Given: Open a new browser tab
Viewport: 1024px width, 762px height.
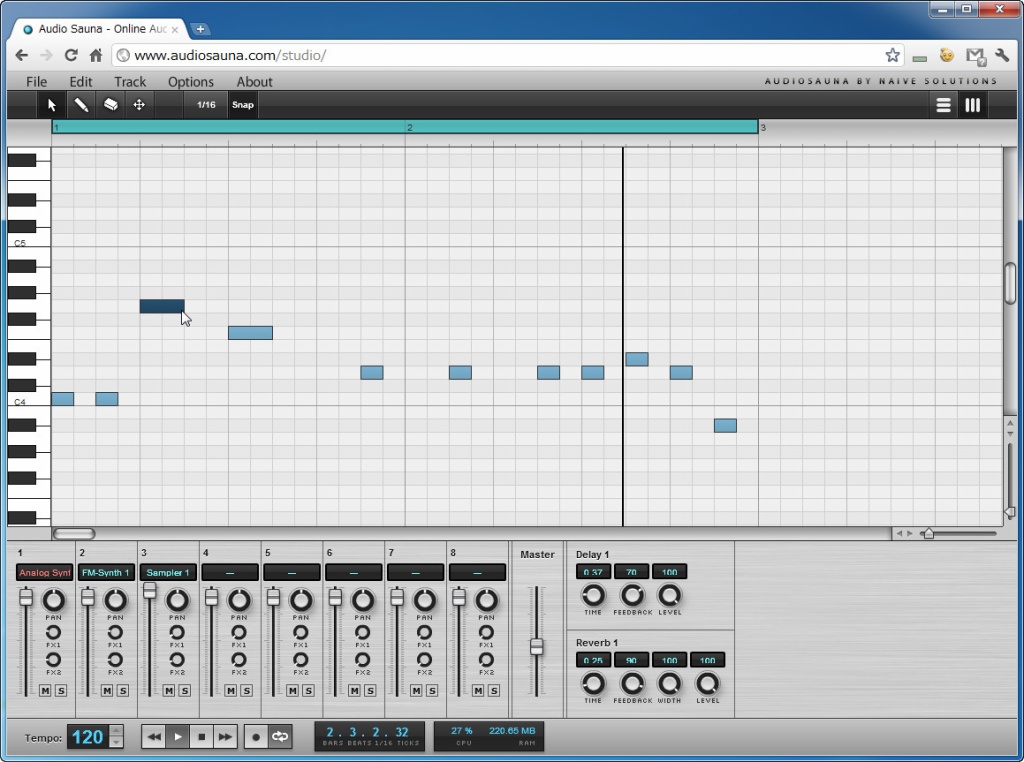Looking at the screenshot, I should (200, 29).
